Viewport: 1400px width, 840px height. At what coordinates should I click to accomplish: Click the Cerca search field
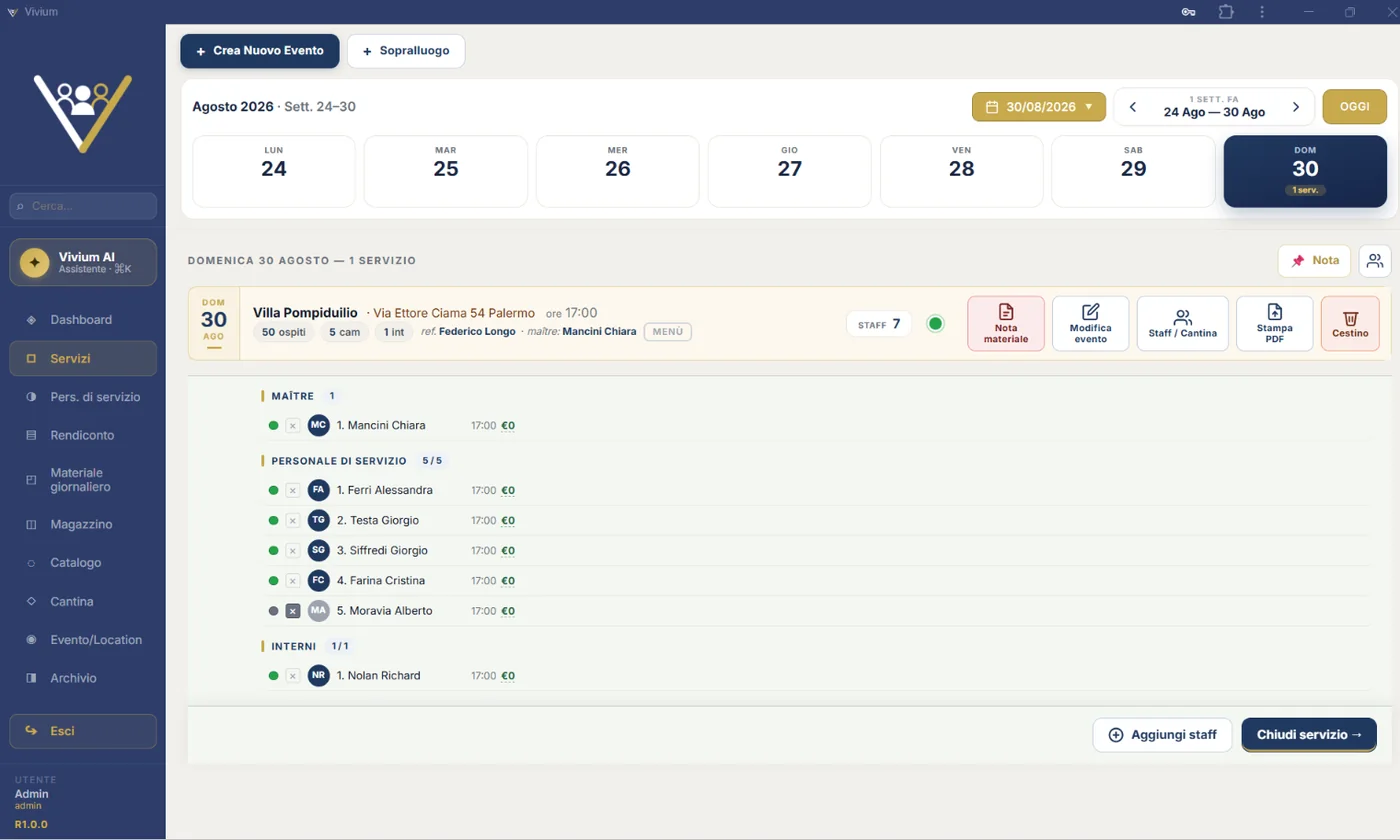point(83,206)
